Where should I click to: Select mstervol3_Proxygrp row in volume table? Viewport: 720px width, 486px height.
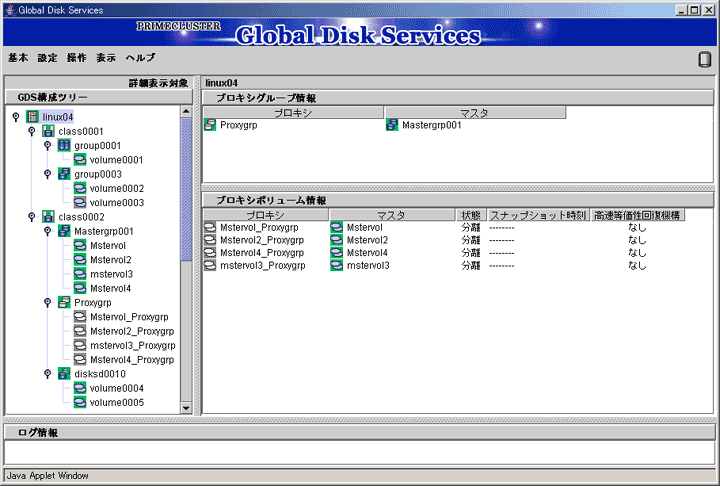point(444,266)
